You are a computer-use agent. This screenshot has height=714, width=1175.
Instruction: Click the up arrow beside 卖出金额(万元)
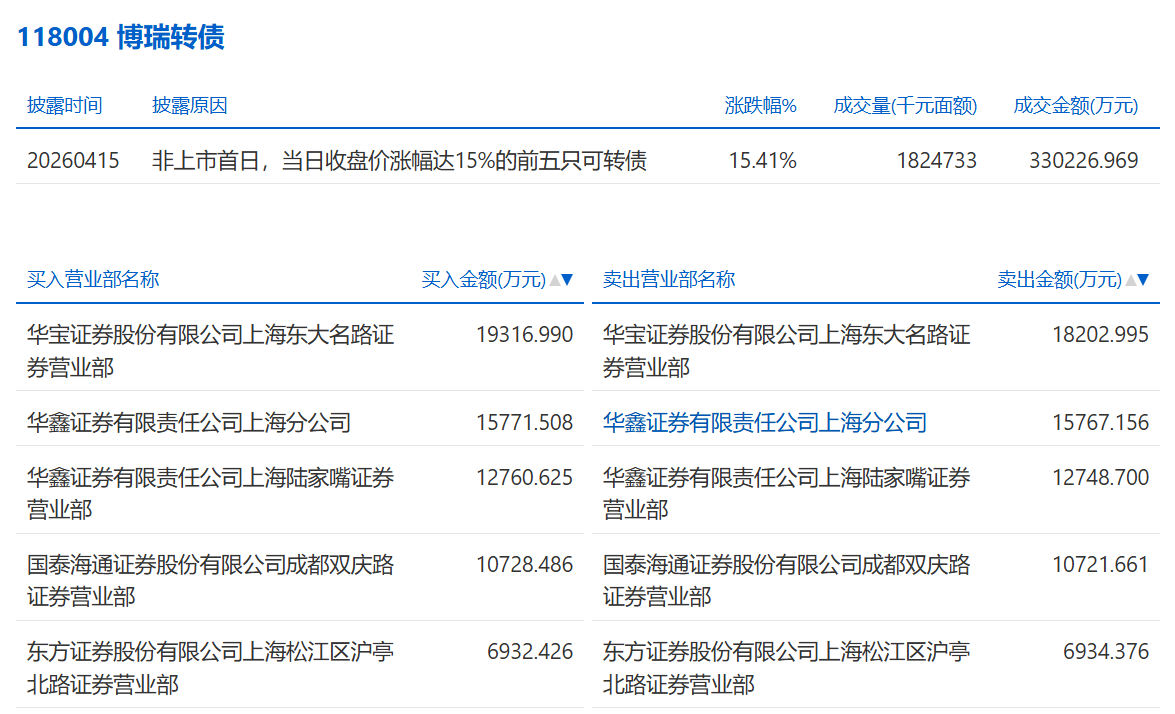coord(1130,280)
